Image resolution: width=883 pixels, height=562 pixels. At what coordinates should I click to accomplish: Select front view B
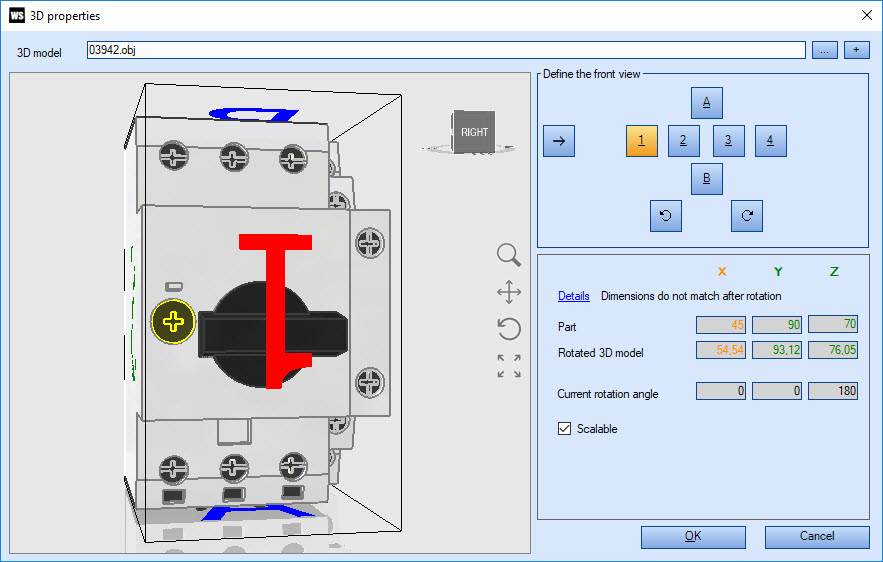click(707, 179)
